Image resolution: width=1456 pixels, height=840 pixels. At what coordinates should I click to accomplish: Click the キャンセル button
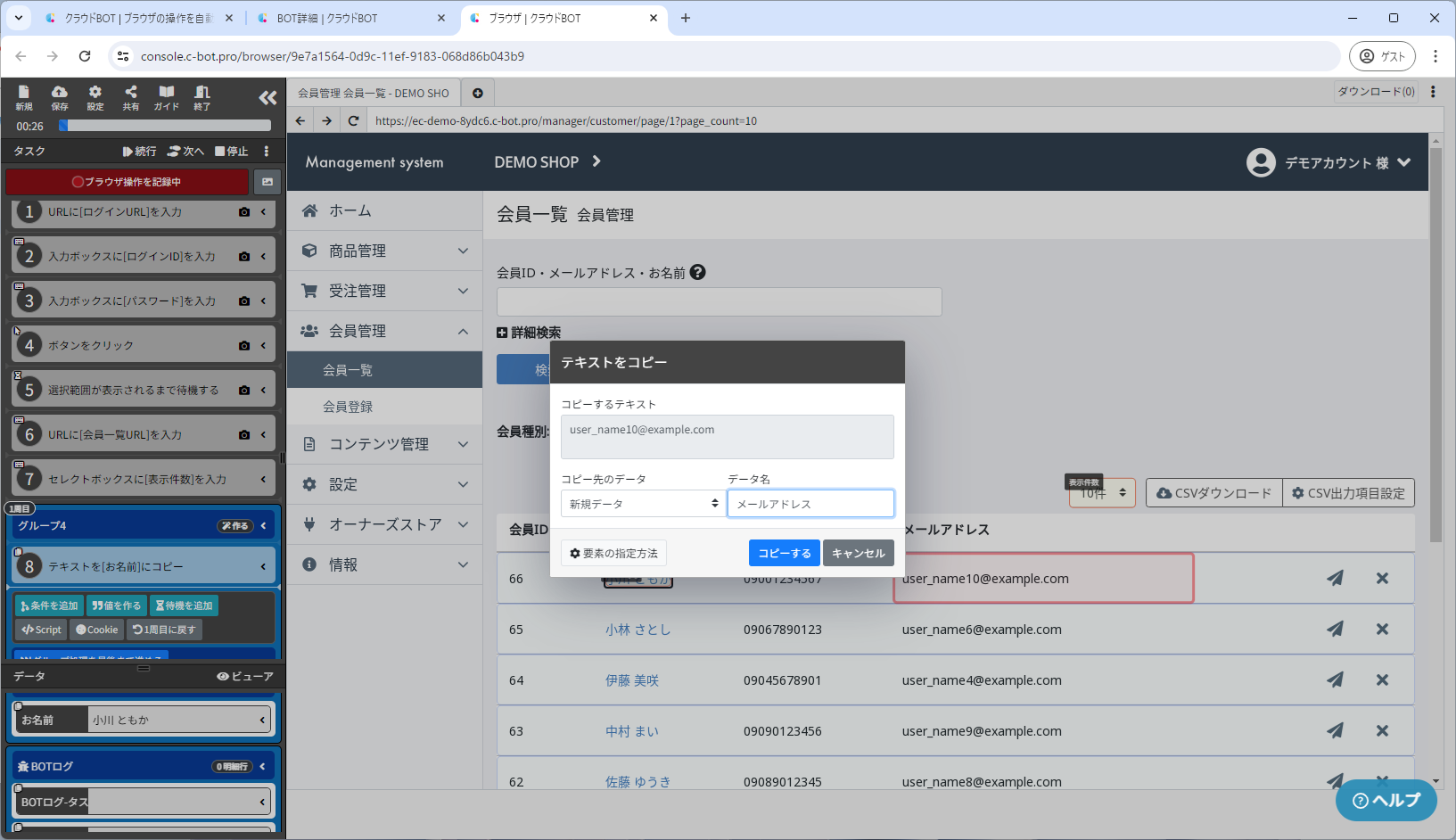[859, 553]
